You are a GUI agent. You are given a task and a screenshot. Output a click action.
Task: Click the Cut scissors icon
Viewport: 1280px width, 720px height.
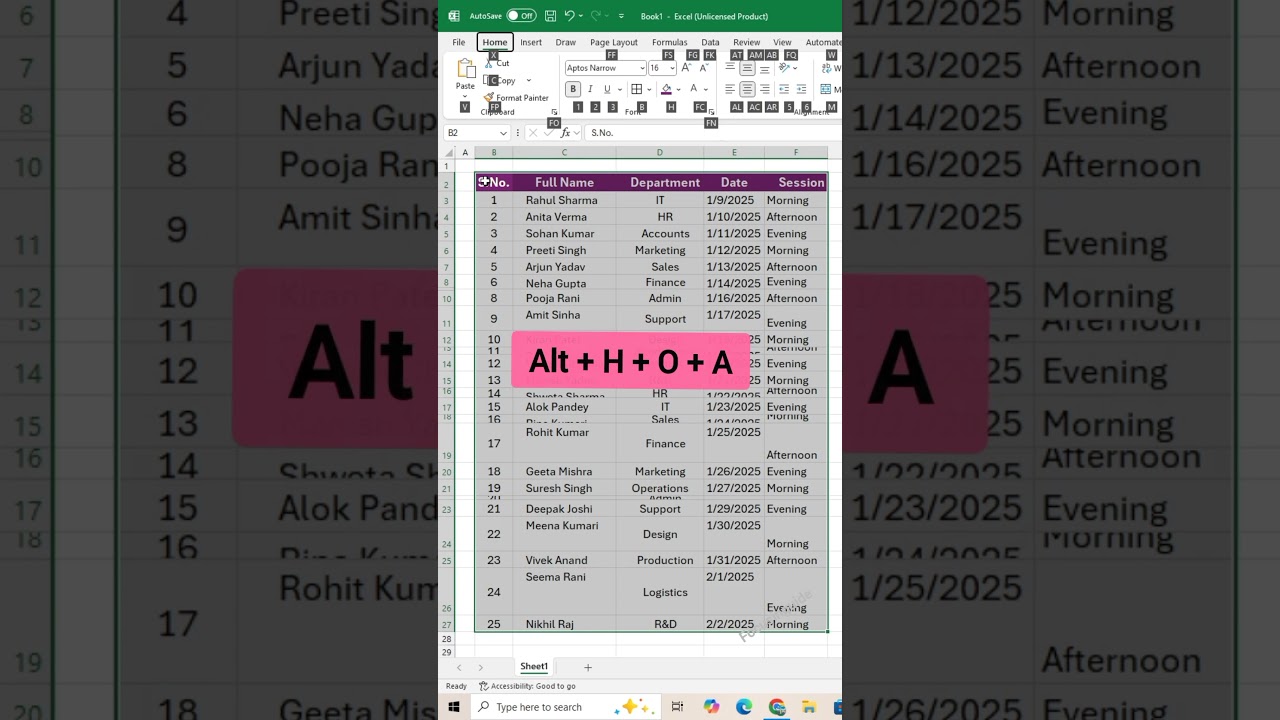[488, 63]
